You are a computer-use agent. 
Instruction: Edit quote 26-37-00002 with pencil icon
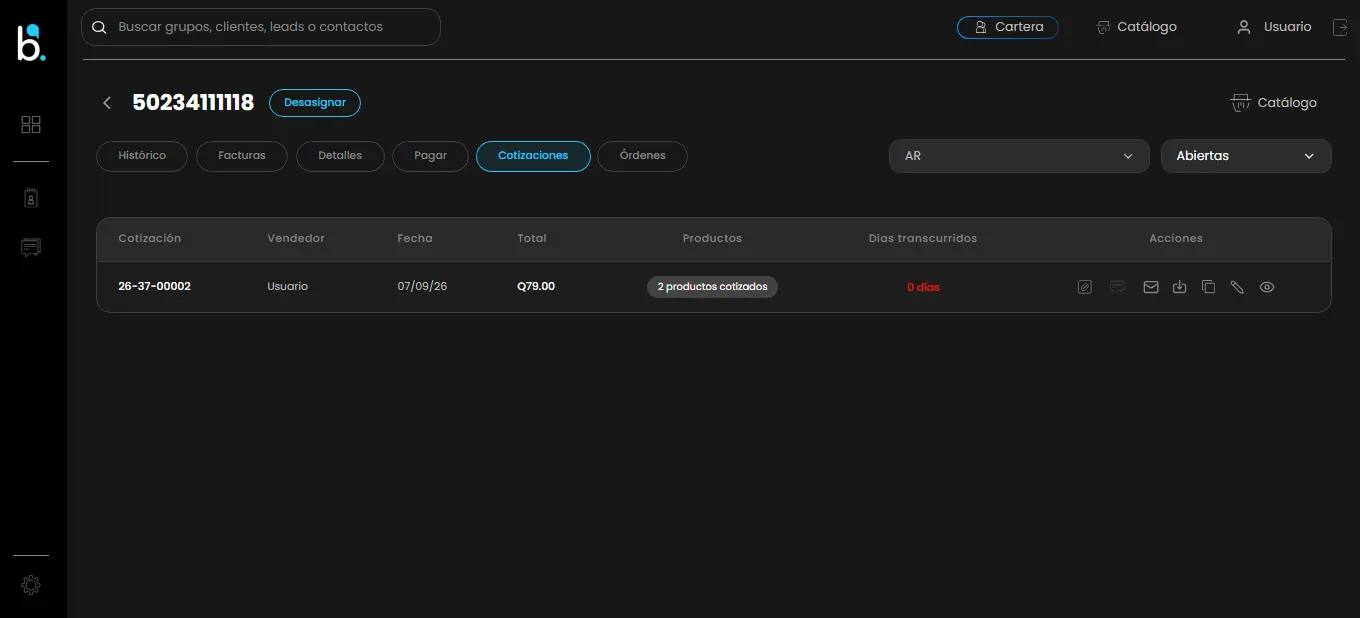tap(1237, 287)
